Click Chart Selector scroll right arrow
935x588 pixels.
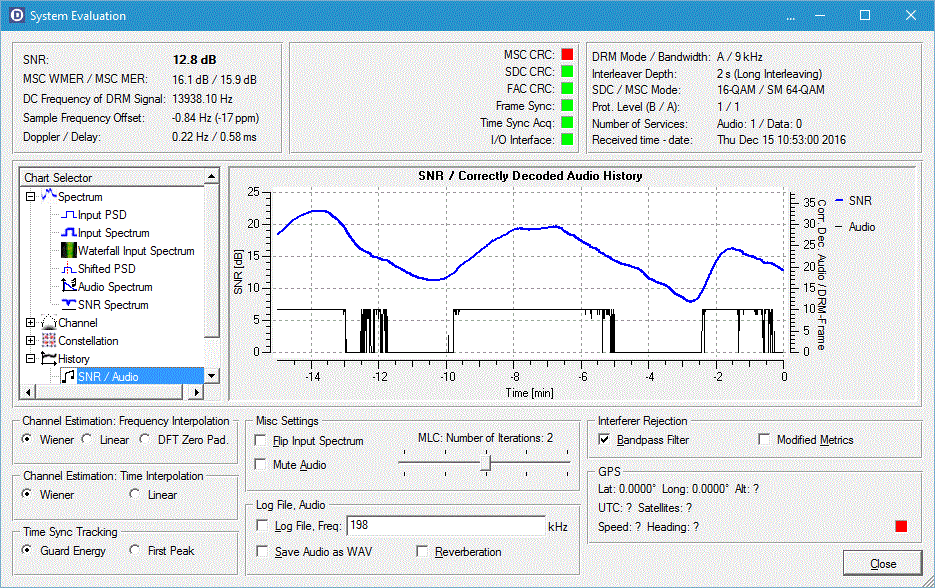(196, 392)
